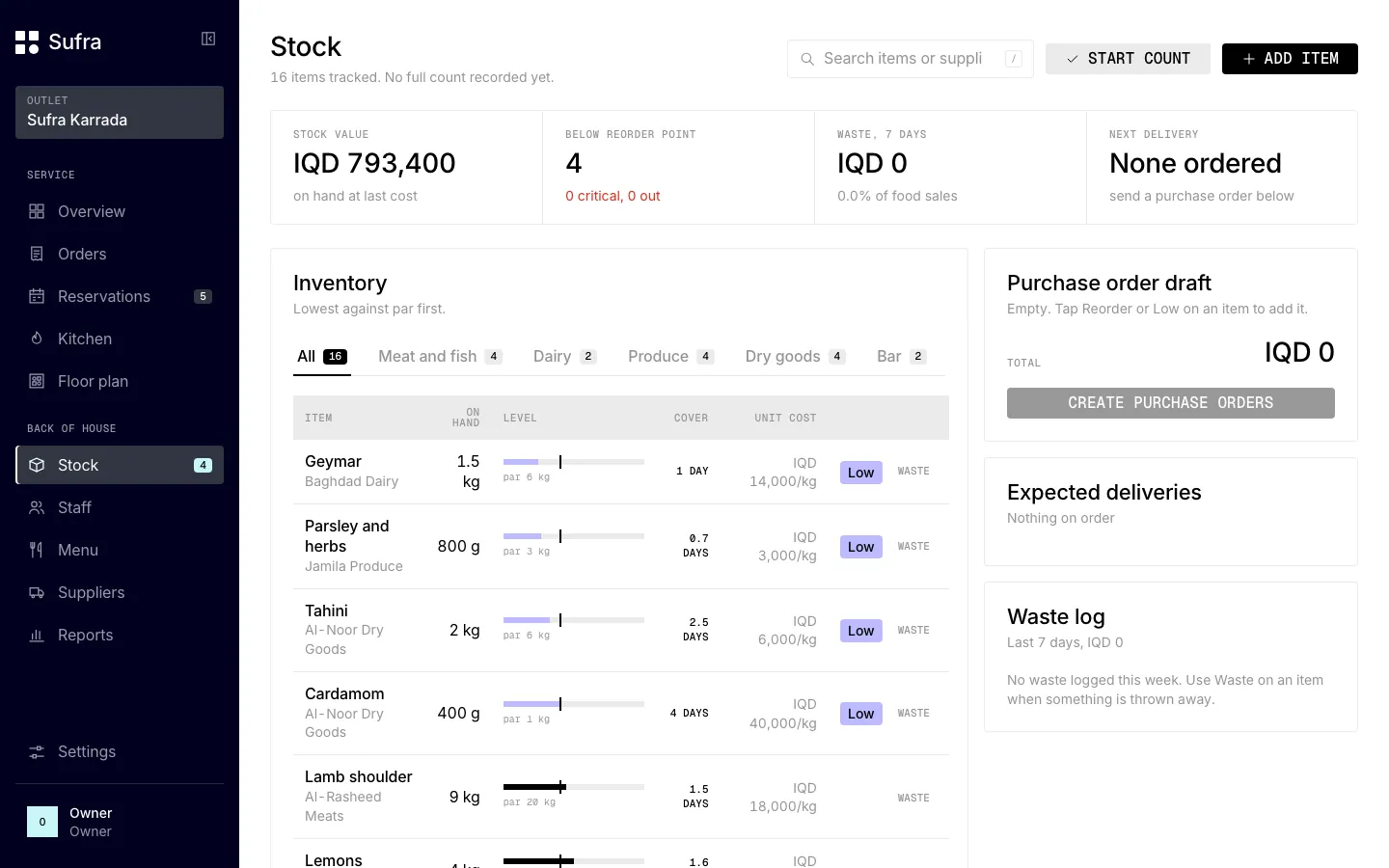Click the Settings sliders icon
Image resolution: width=1389 pixels, height=868 pixels.
click(37, 751)
